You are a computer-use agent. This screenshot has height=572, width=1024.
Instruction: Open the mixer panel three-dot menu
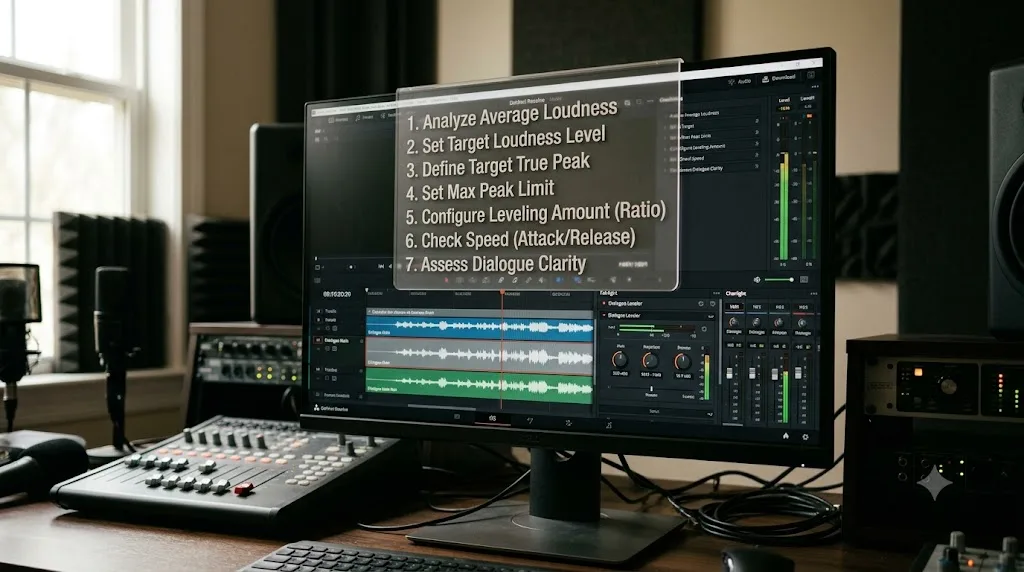click(814, 294)
